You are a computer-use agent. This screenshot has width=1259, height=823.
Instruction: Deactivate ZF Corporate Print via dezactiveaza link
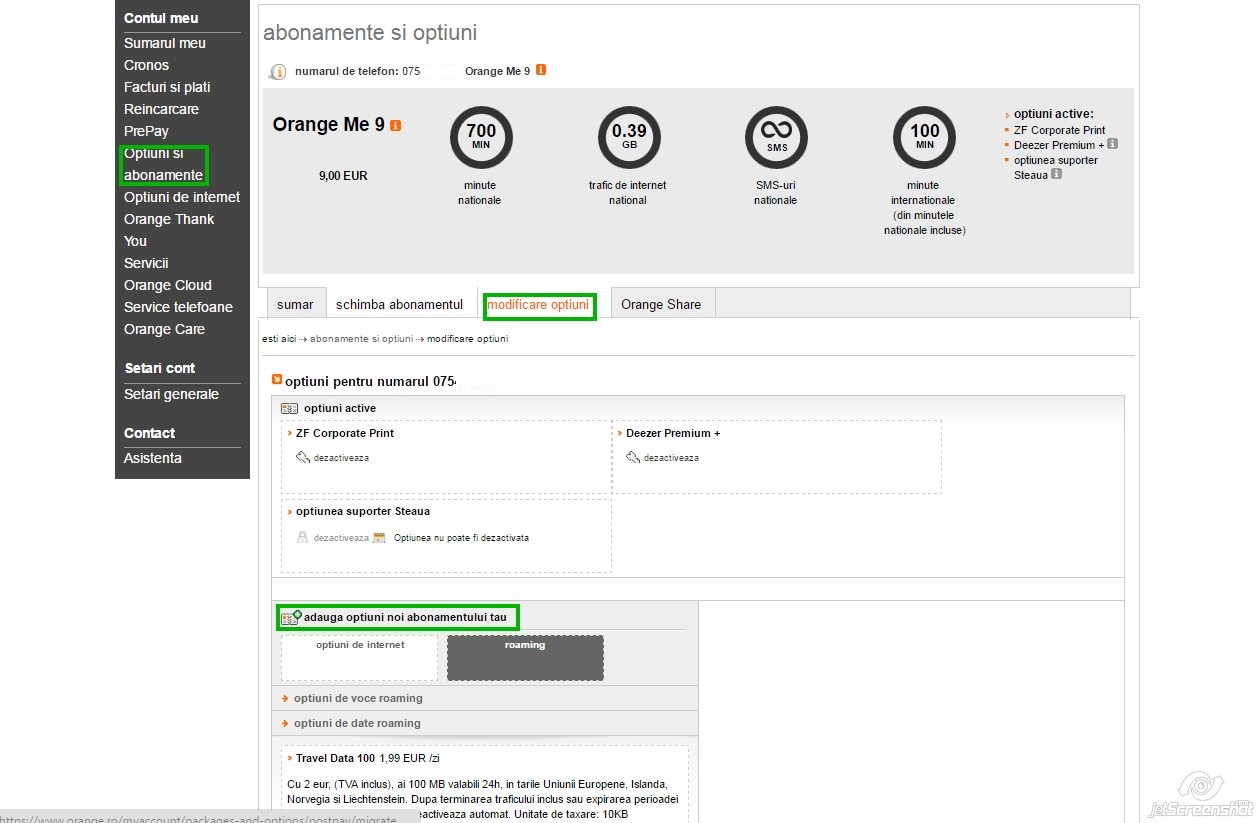[x=341, y=458]
